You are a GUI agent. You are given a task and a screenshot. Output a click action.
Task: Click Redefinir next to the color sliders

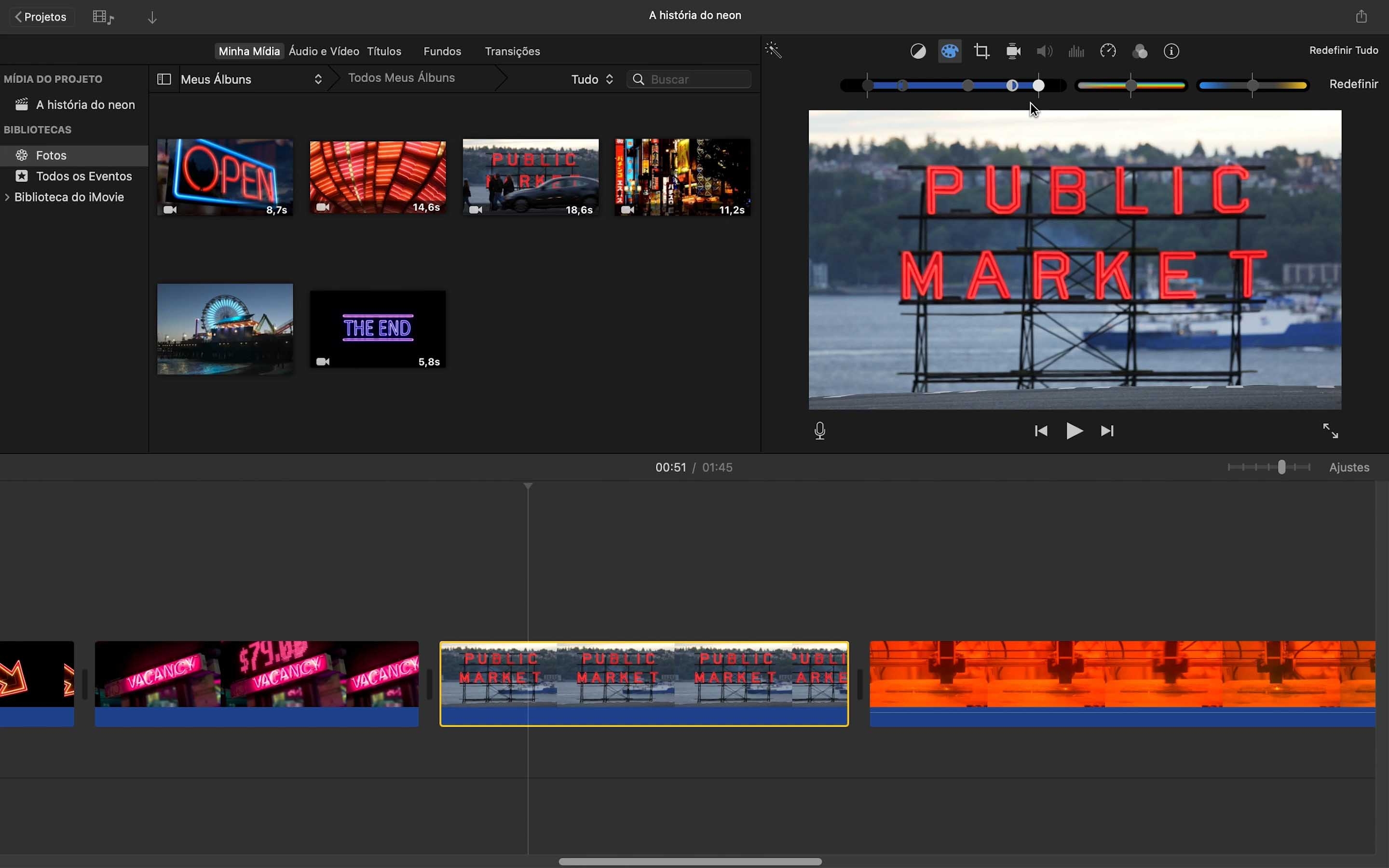tap(1353, 84)
